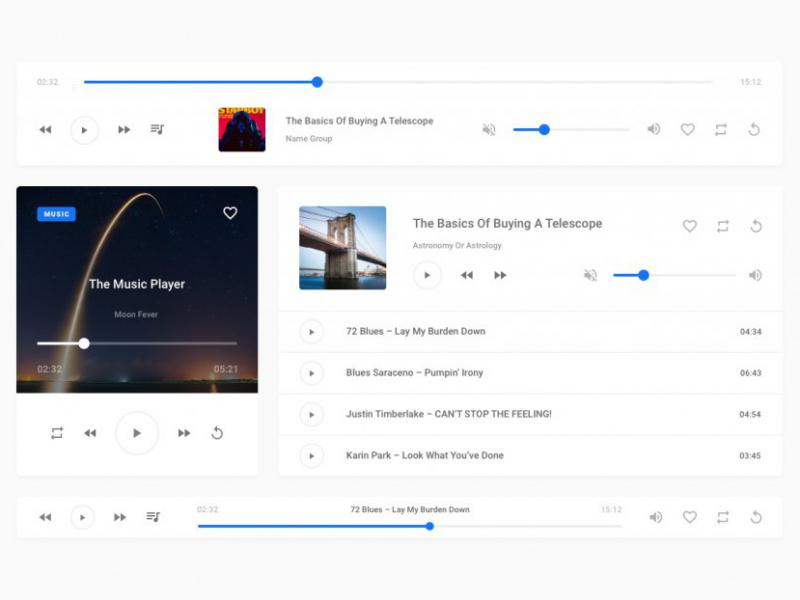Mute volume in playlist panel
The height and width of the screenshot is (600, 800).
point(590,275)
